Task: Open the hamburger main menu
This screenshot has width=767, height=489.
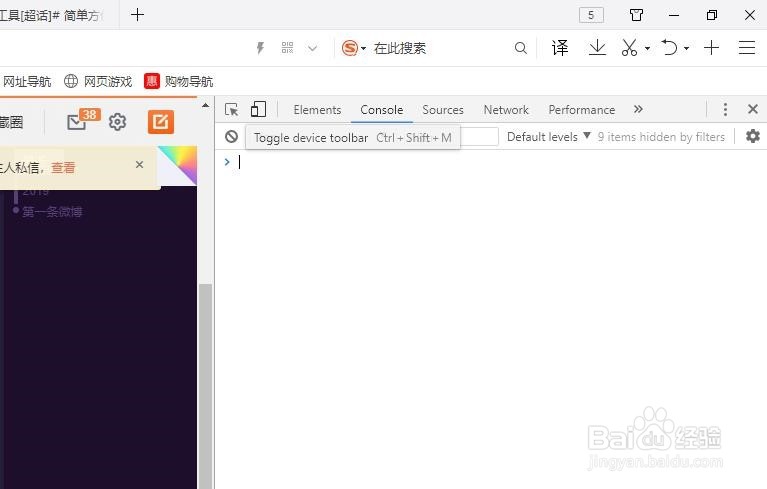Action: (x=747, y=48)
